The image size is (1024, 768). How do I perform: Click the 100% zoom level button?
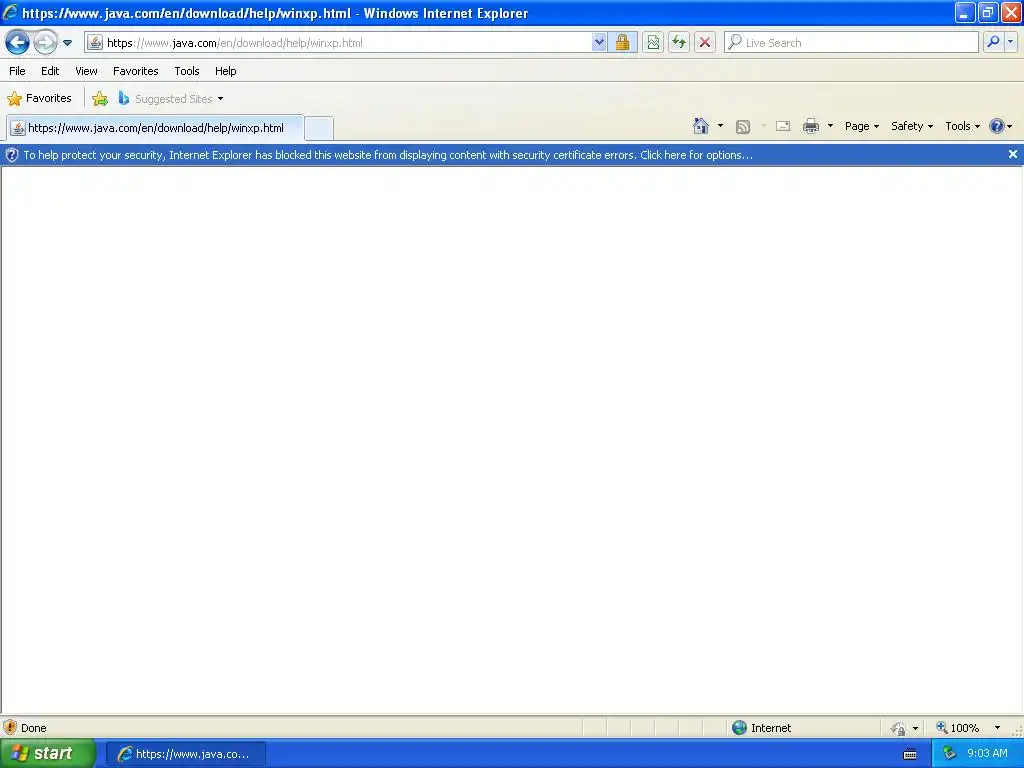[x=958, y=728]
